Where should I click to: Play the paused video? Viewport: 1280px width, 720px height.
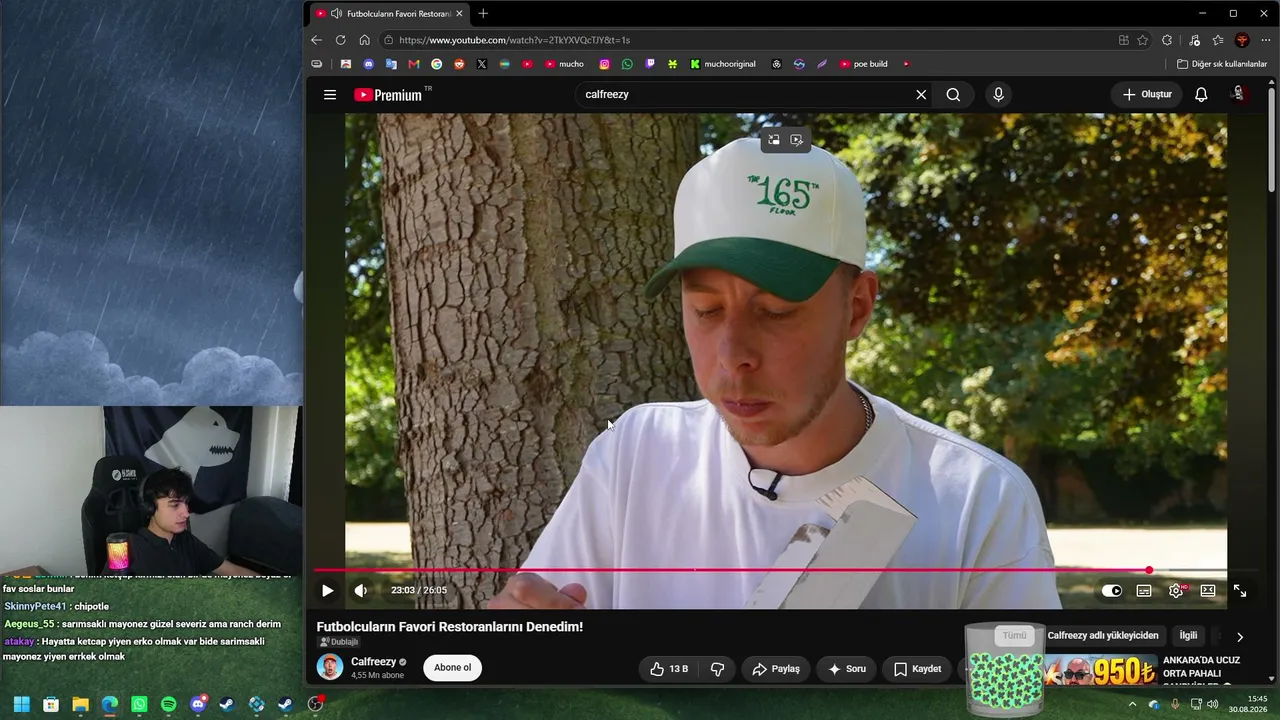[327, 591]
